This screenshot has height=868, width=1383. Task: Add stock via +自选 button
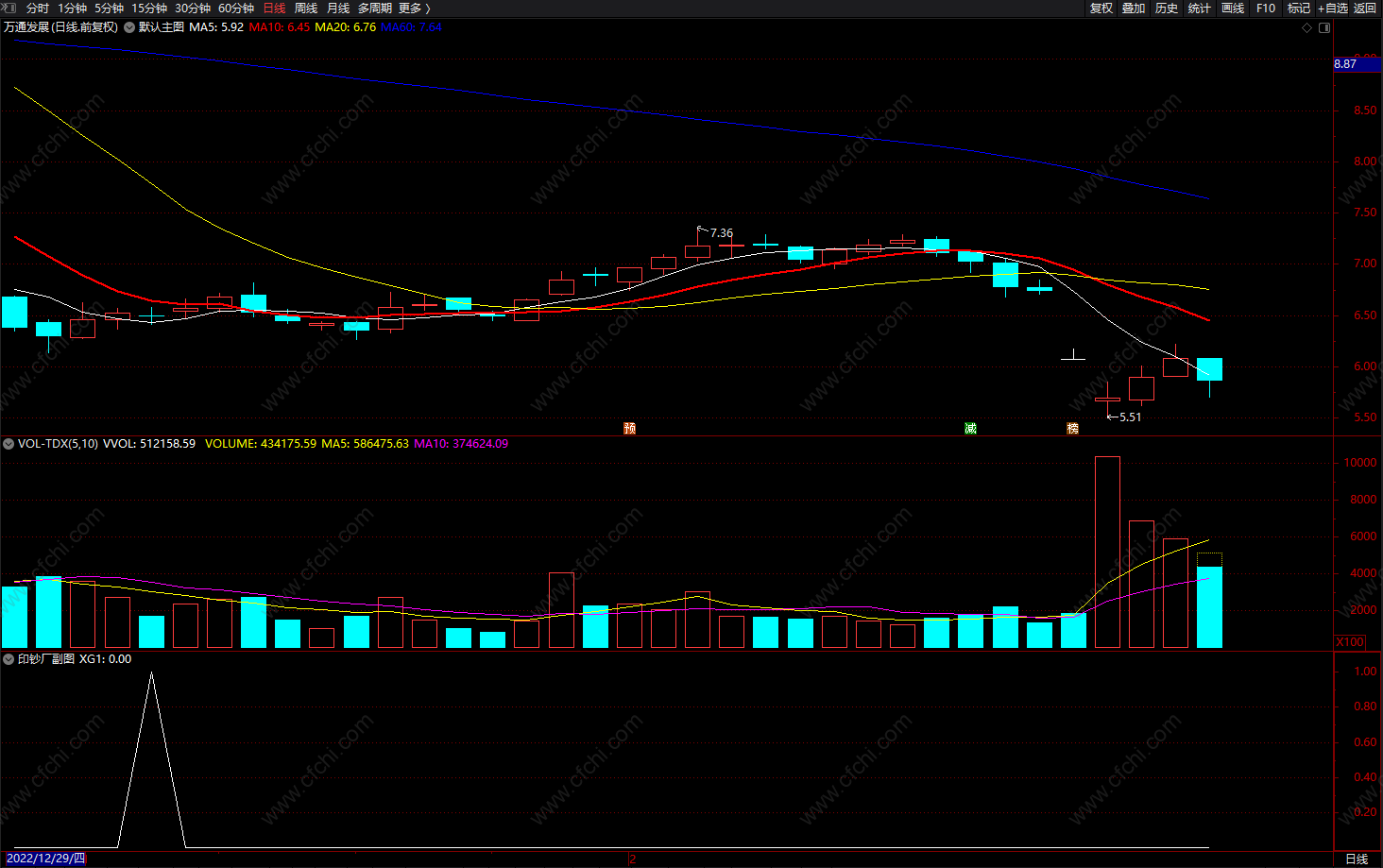1333,8
